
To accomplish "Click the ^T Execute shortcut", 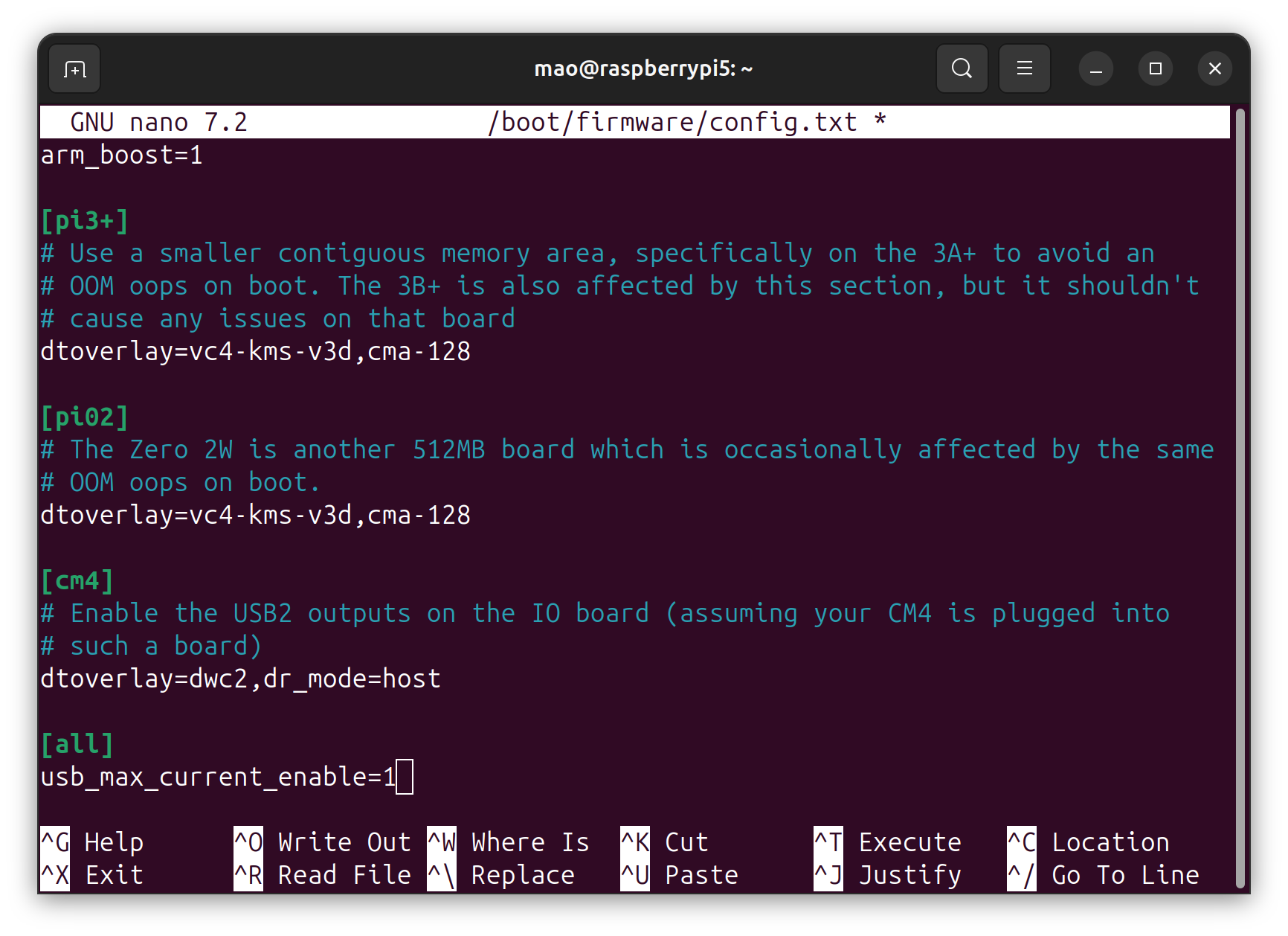I will coord(887,842).
